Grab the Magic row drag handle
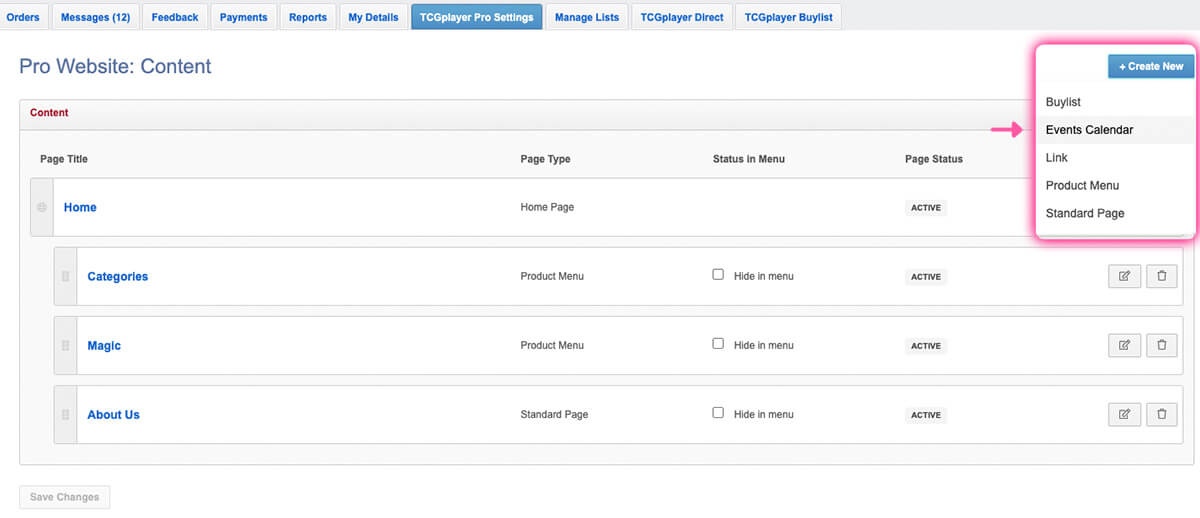The height and width of the screenshot is (518, 1200). [x=65, y=345]
